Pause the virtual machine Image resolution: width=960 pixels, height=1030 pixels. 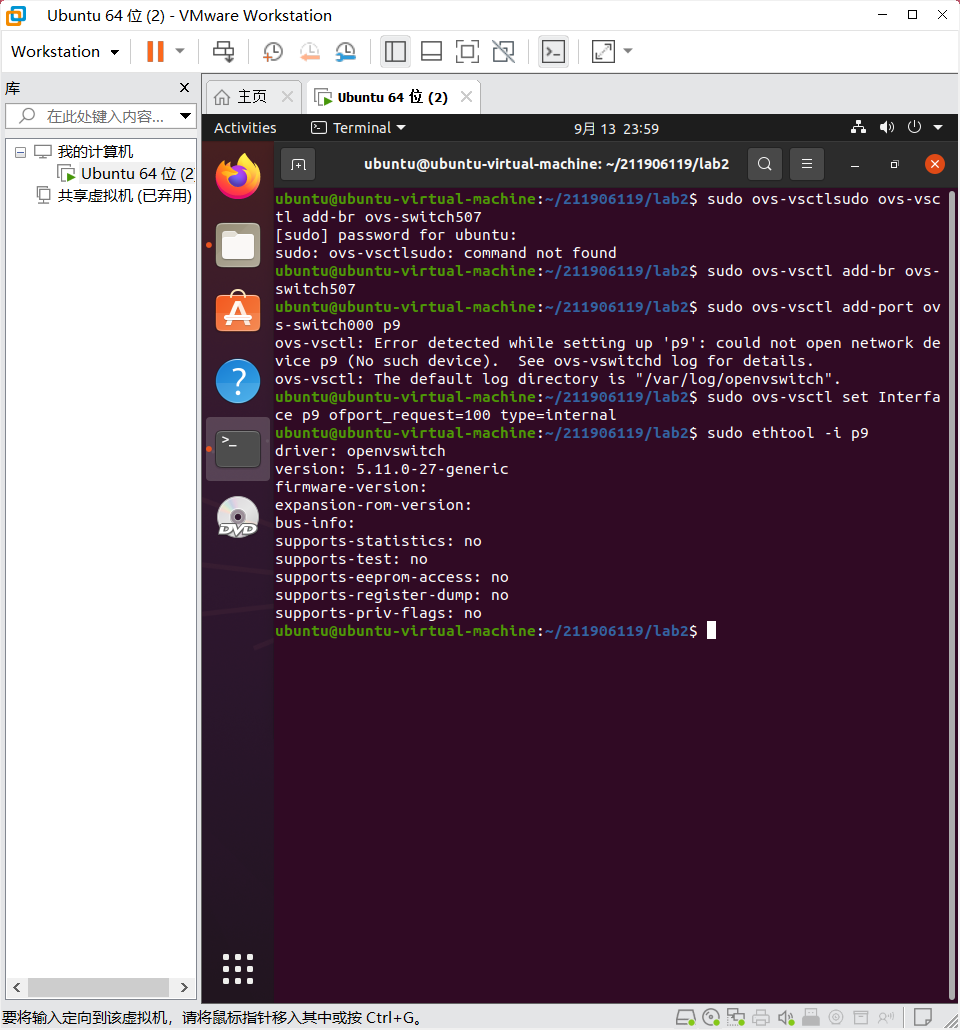155,51
